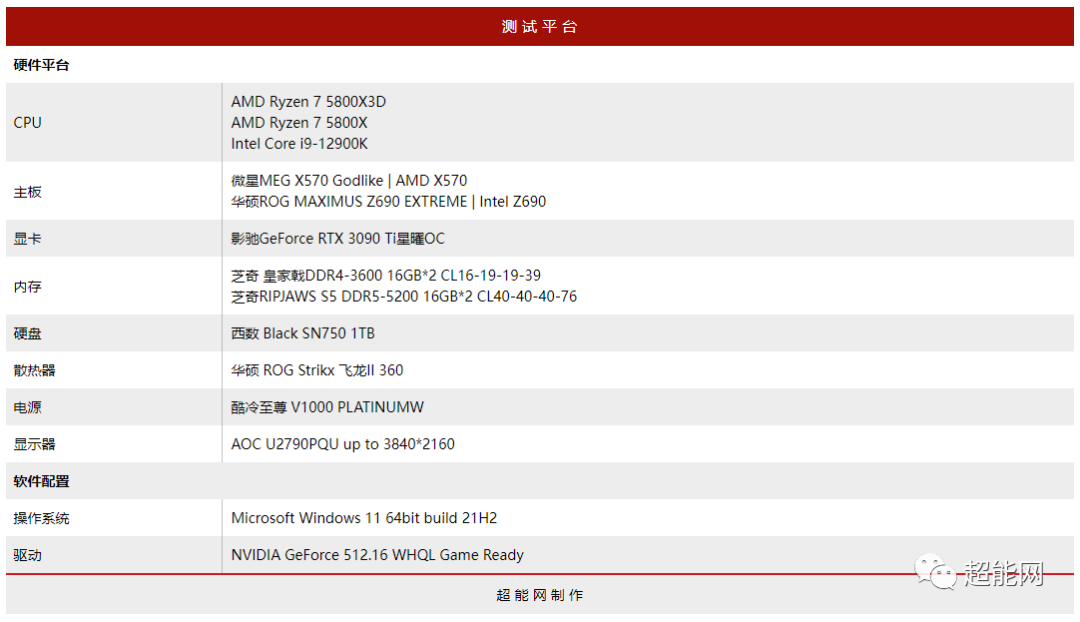Screen dimensions: 1080x622
Task: Select 影驰GeForce RTX 3090 Ti星曜OC text
Action: point(338,239)
